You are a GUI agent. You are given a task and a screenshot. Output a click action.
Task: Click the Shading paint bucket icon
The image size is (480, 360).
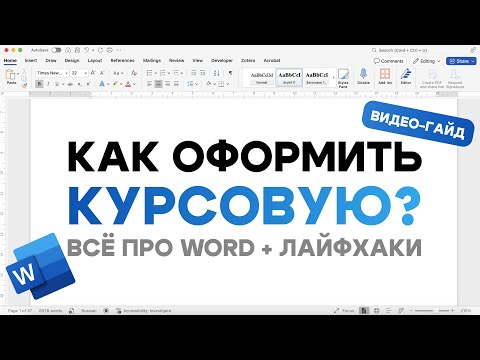[209, 84]
